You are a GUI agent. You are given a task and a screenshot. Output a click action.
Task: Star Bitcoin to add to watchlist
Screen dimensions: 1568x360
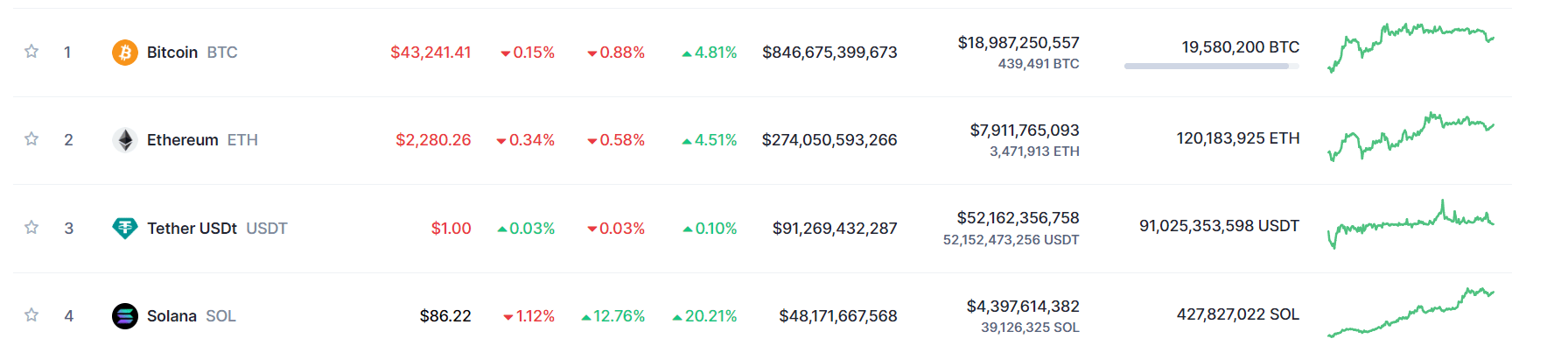click(x=31, y=52)
